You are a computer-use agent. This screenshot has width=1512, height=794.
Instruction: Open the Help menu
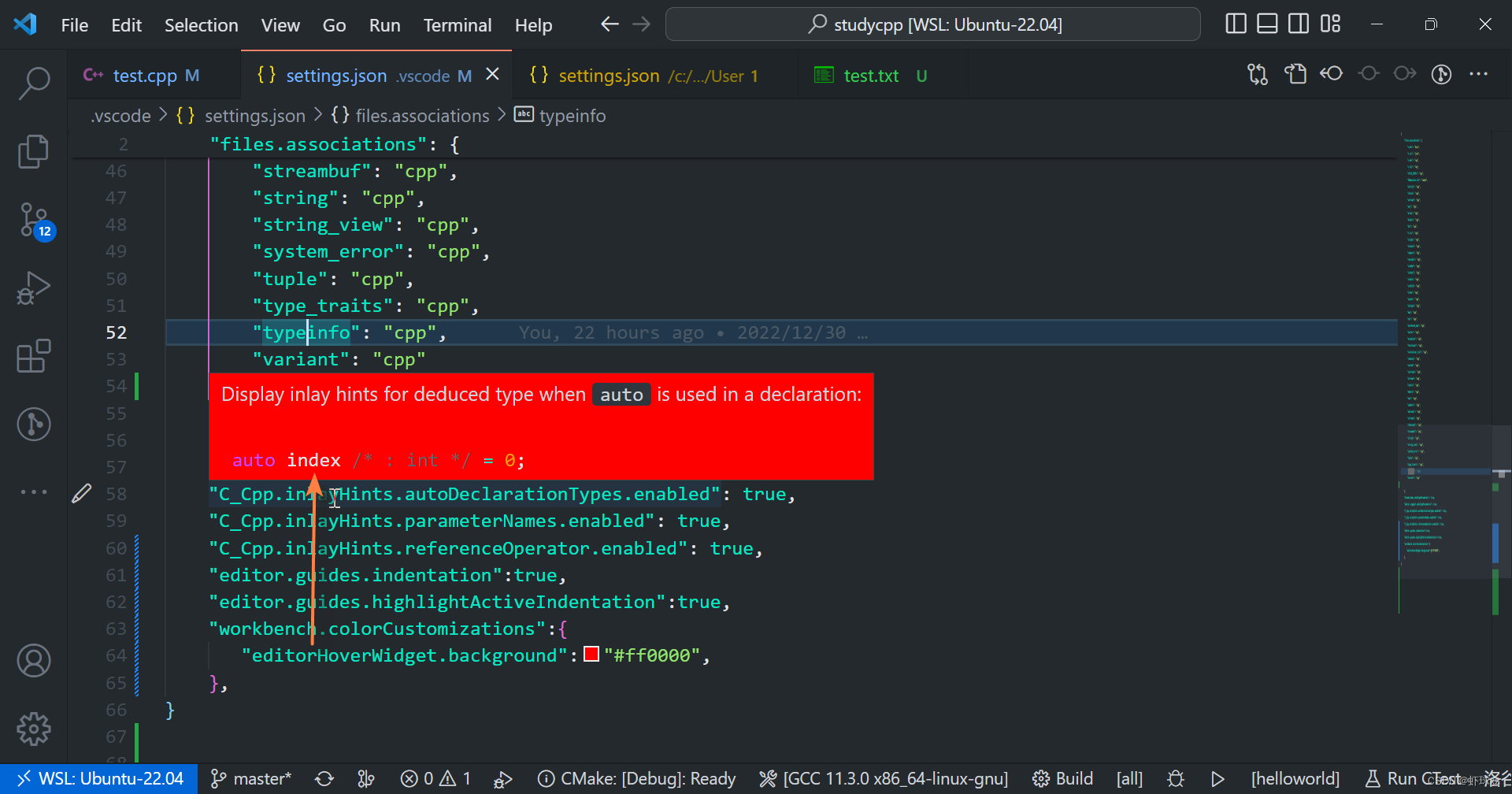pyautogui.click(x=533, y=25)
